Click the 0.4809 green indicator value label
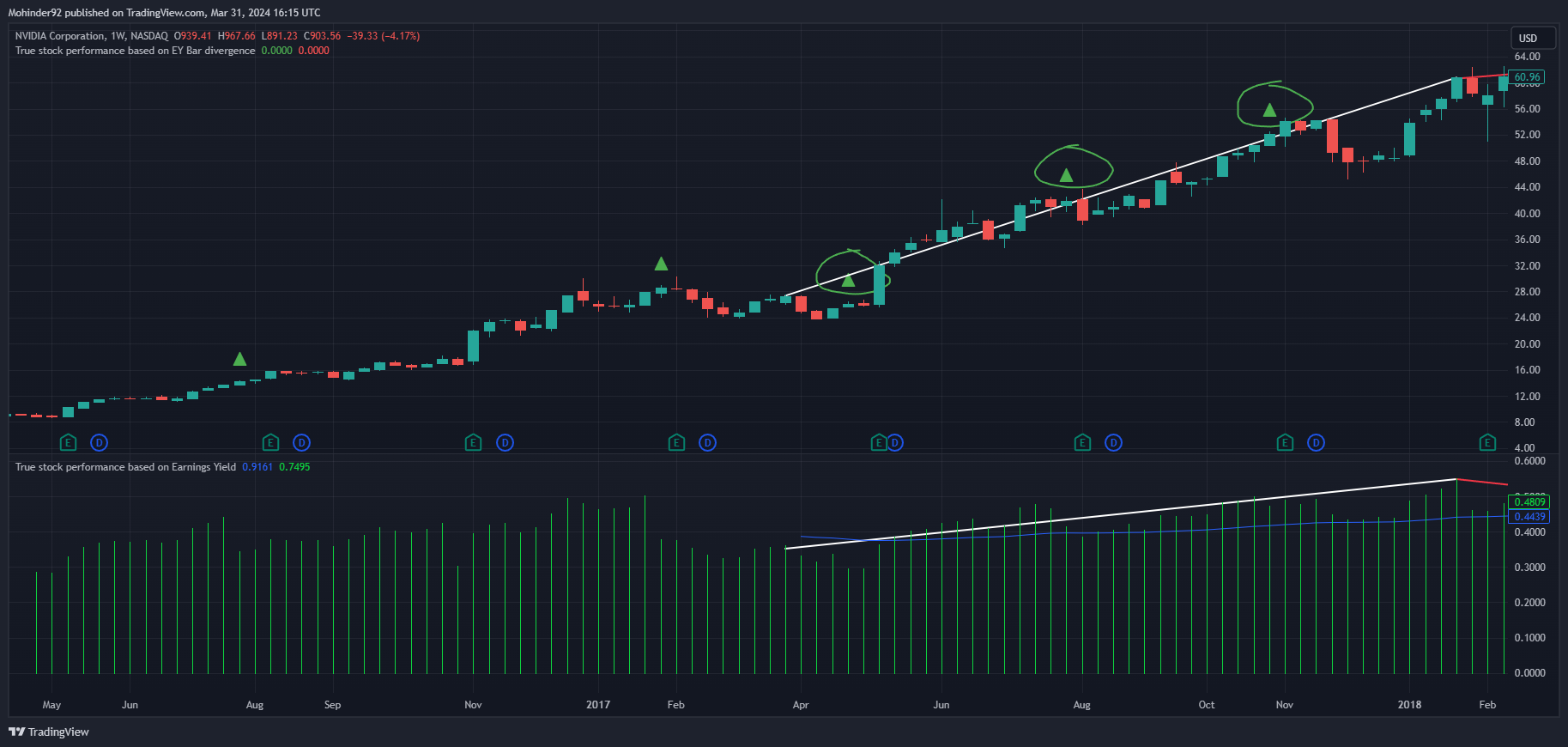This screenshot has height=747, width=1568. coord(1529,501)
